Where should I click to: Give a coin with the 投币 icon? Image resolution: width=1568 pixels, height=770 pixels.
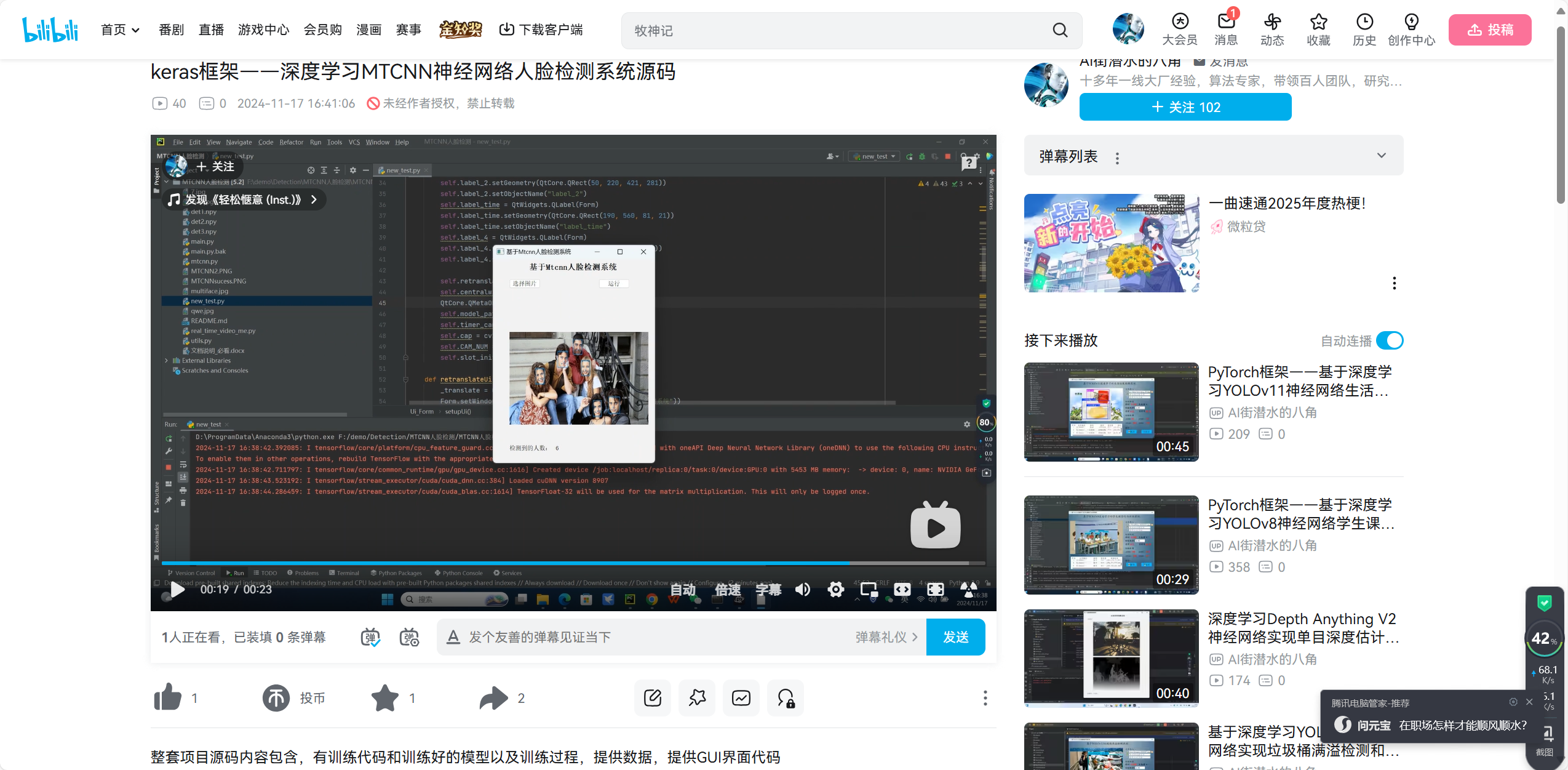tap(276, 697)
